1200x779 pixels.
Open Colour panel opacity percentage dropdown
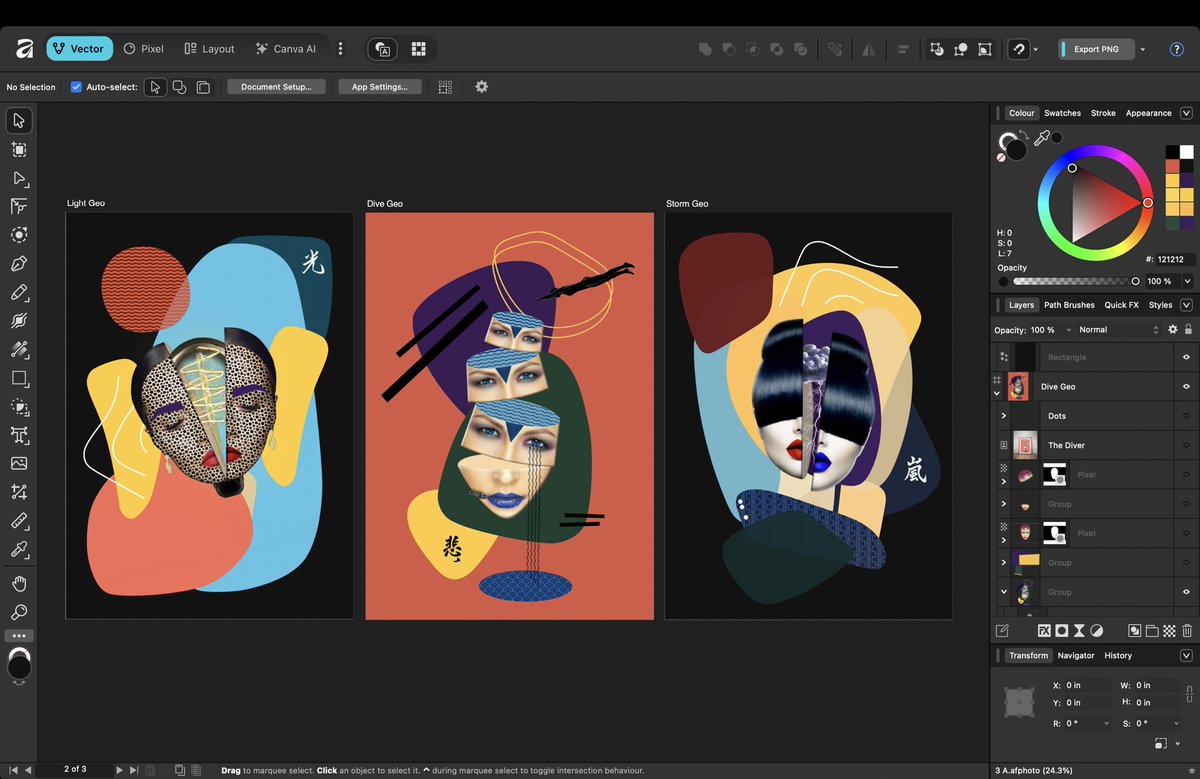pyautogui.click(x=1187, y=282)
